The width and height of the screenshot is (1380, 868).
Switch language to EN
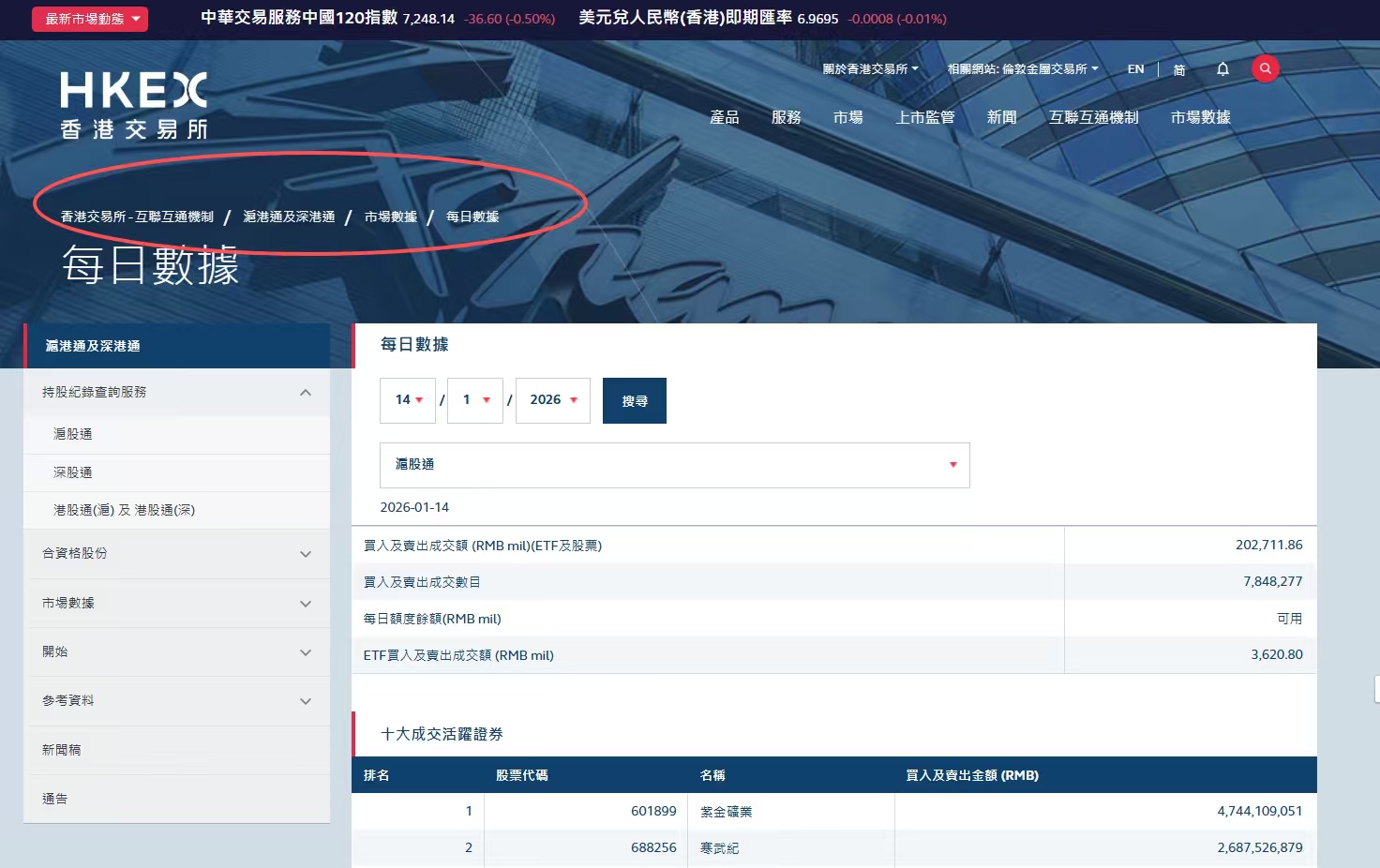pyautogui.click(x=1135, y=69)
